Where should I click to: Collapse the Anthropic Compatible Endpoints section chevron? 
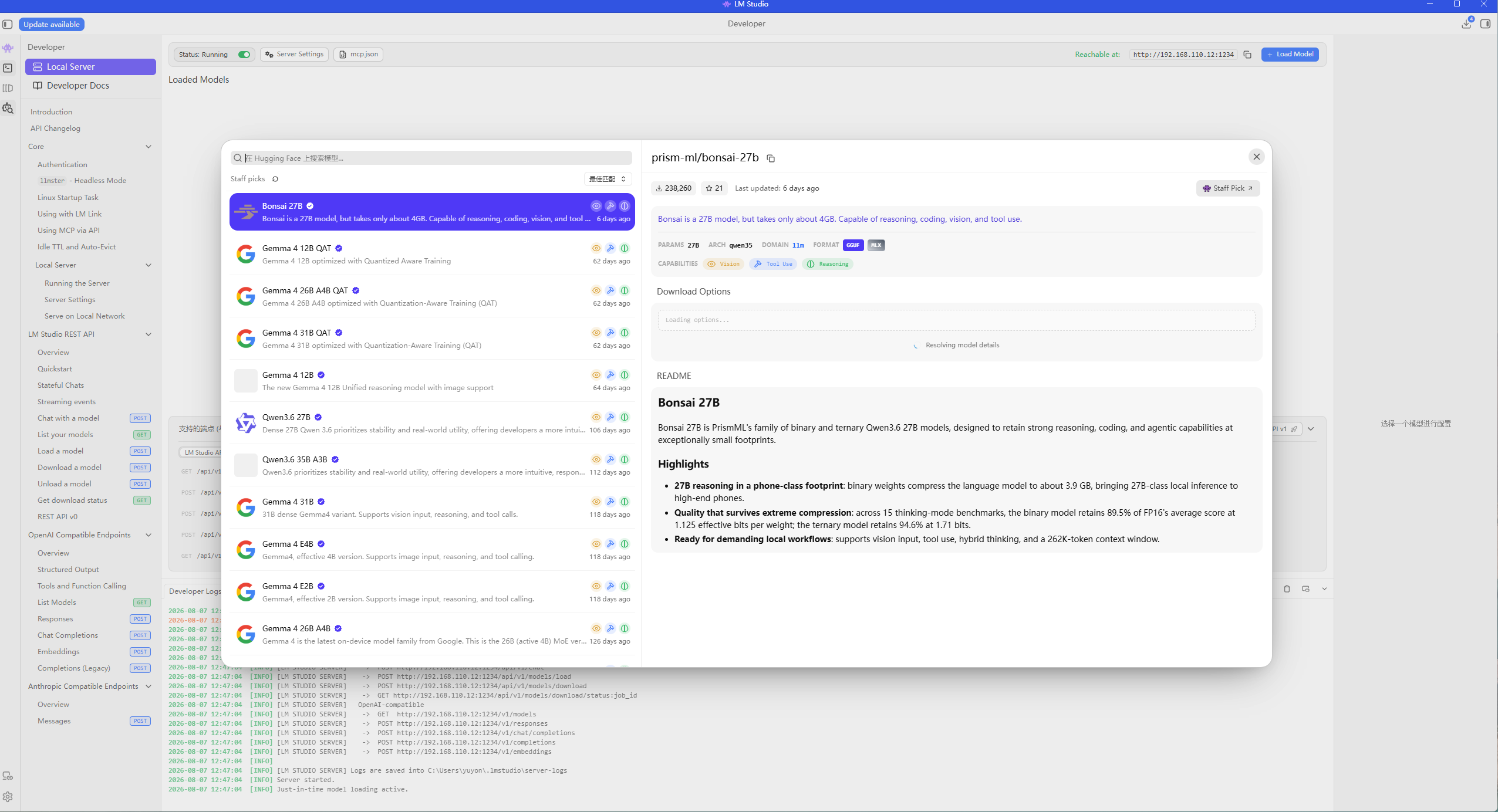coord(149,686)
